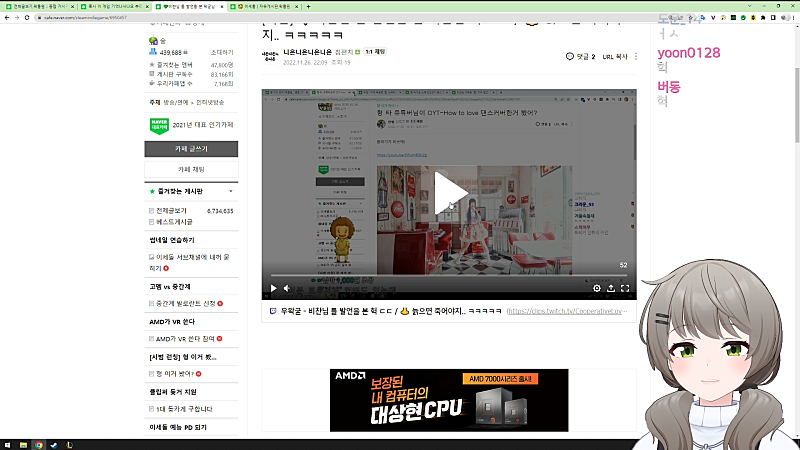Click the small play icon in video controls
This screenshot has width=800, height=450.
[x=273, y=288]
